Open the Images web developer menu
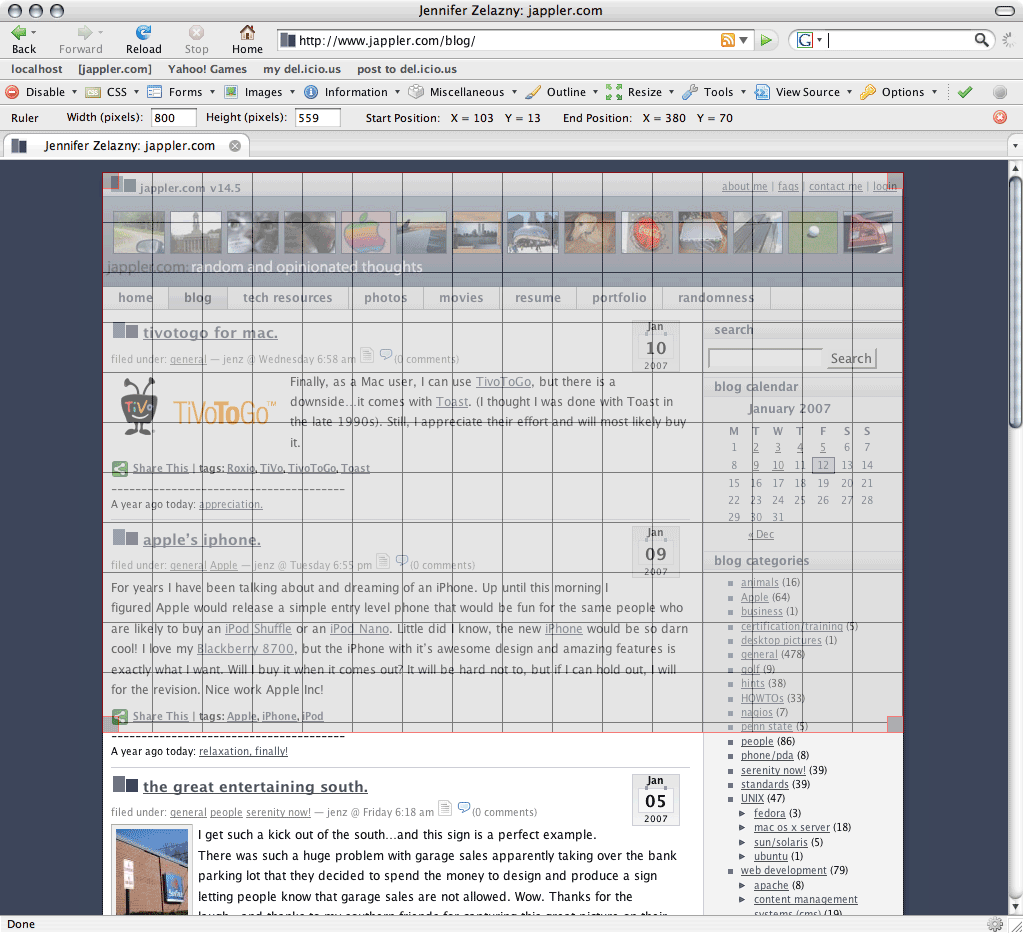The width and height of the screenshot is (1023, 933). [x=259, y=92]
